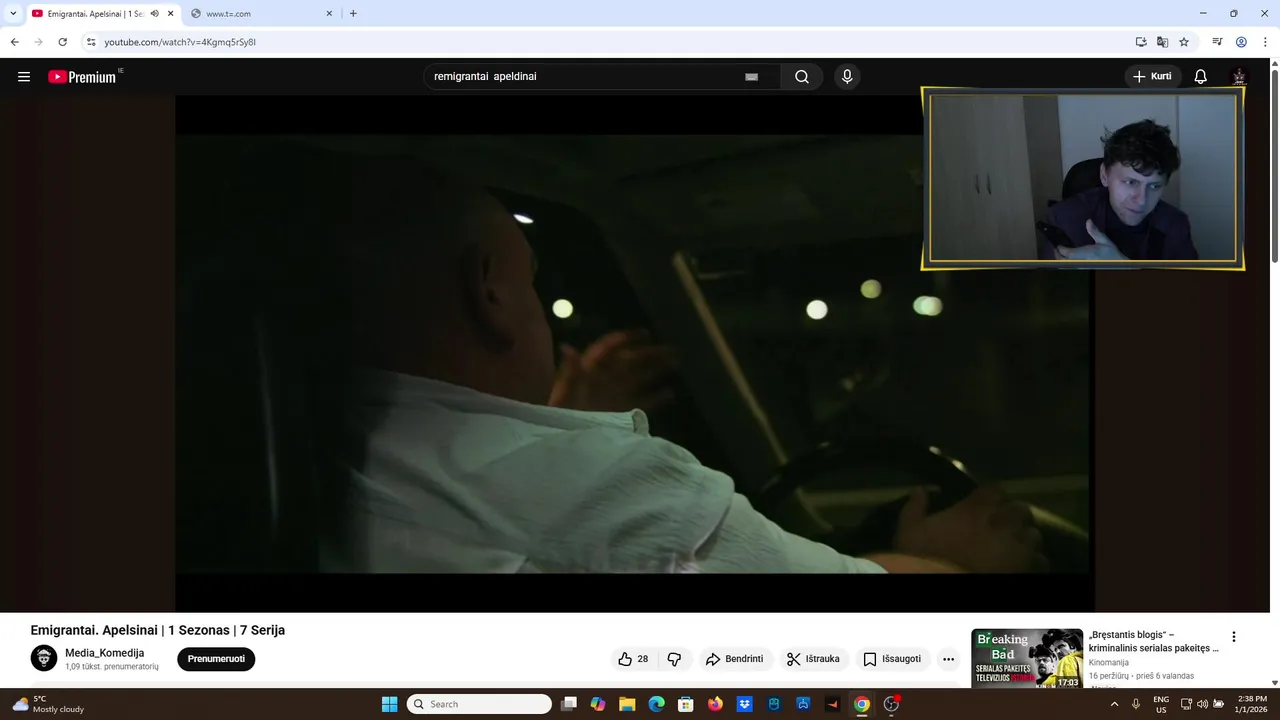Open Firefox from taskbar
The image size is (1280, 720).
tap(715, 704)
